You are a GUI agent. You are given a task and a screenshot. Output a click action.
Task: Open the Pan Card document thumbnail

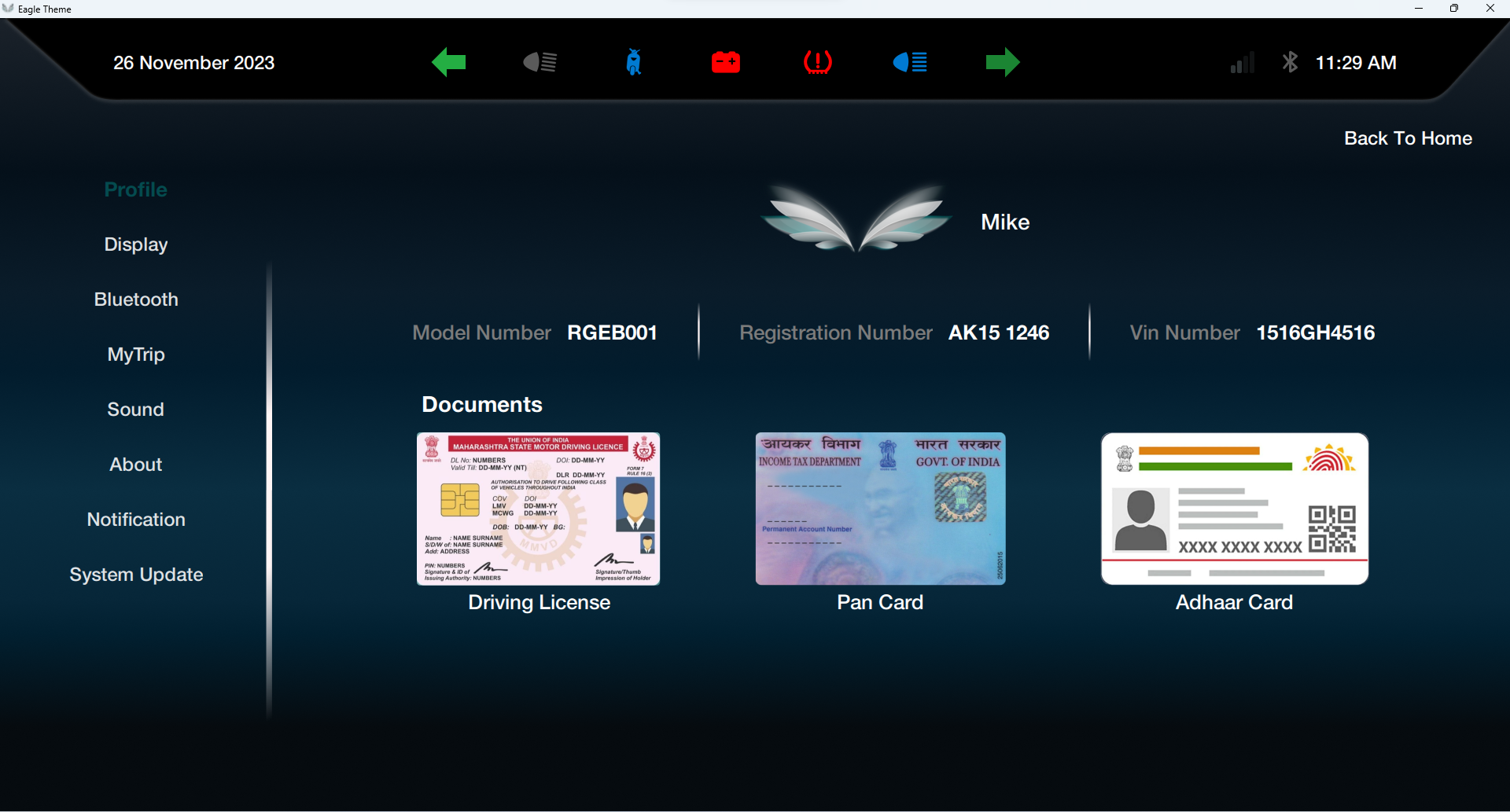coord(880,509)
